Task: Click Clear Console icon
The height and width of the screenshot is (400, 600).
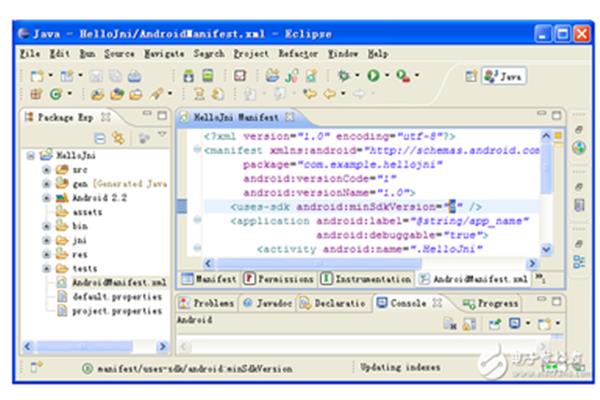Action: (450, 324)
